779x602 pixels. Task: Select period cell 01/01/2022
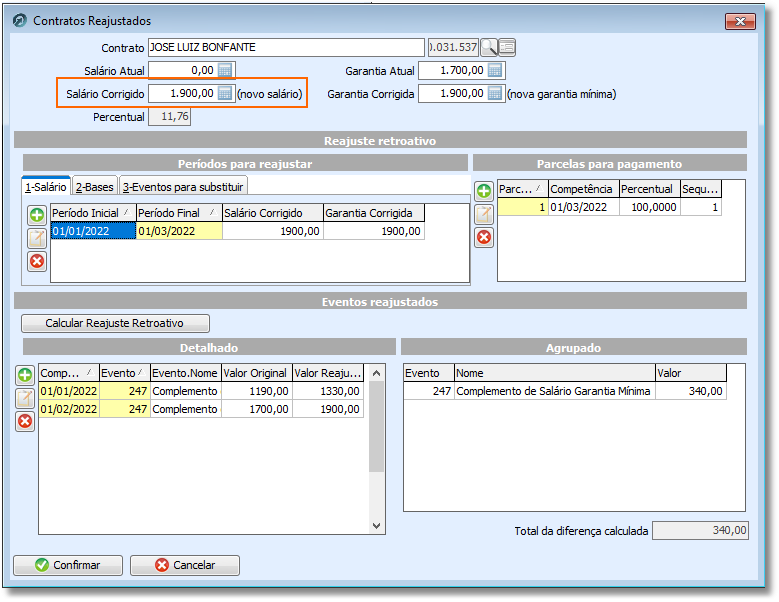pos(93,231)
